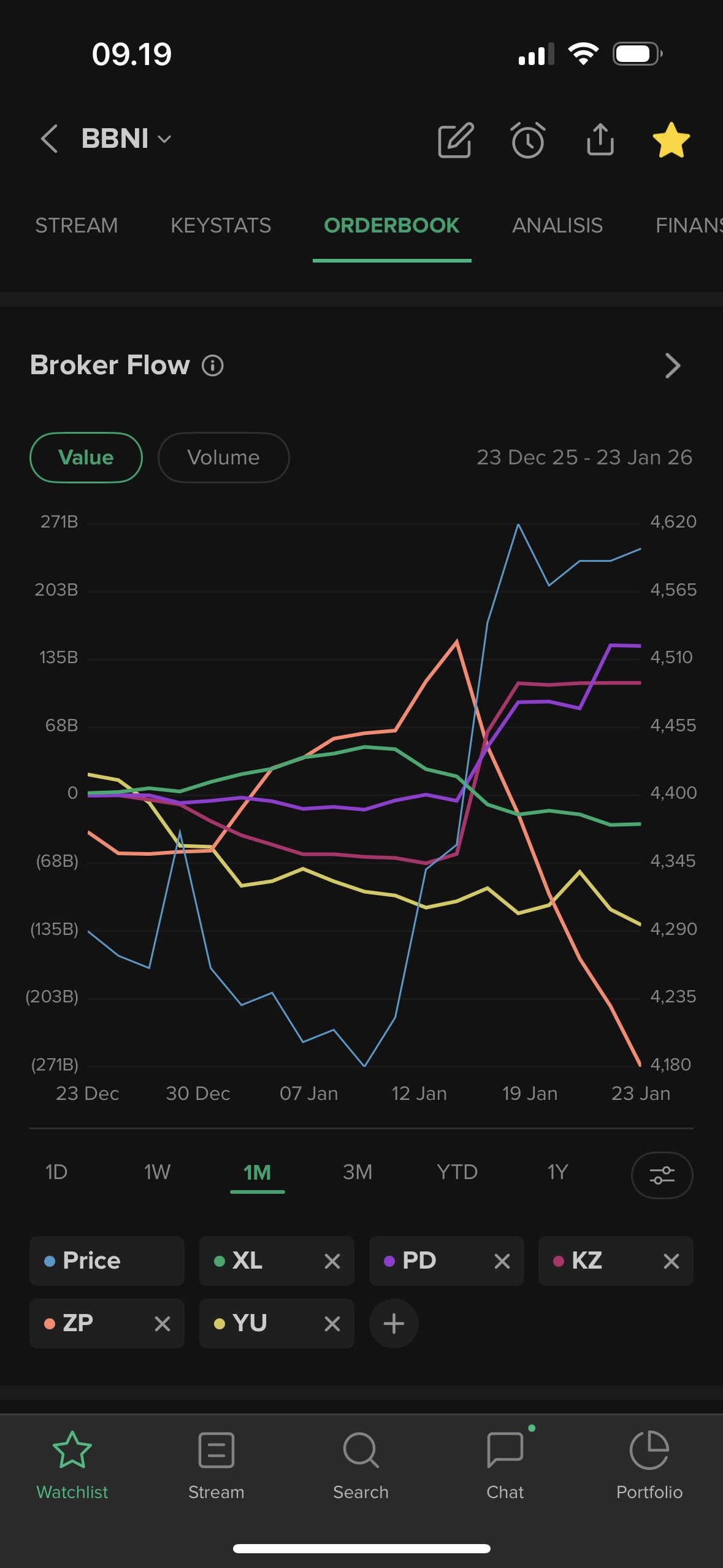The image size is (723, 1568).
Task: Remove the XL broker chip
Action: tap(332, 1261)
